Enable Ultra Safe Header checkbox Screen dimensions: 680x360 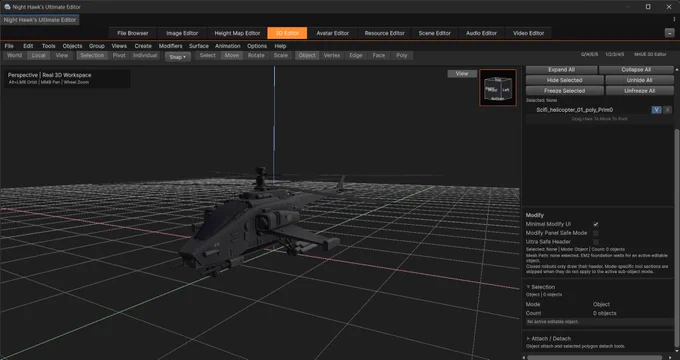[596, 242]
